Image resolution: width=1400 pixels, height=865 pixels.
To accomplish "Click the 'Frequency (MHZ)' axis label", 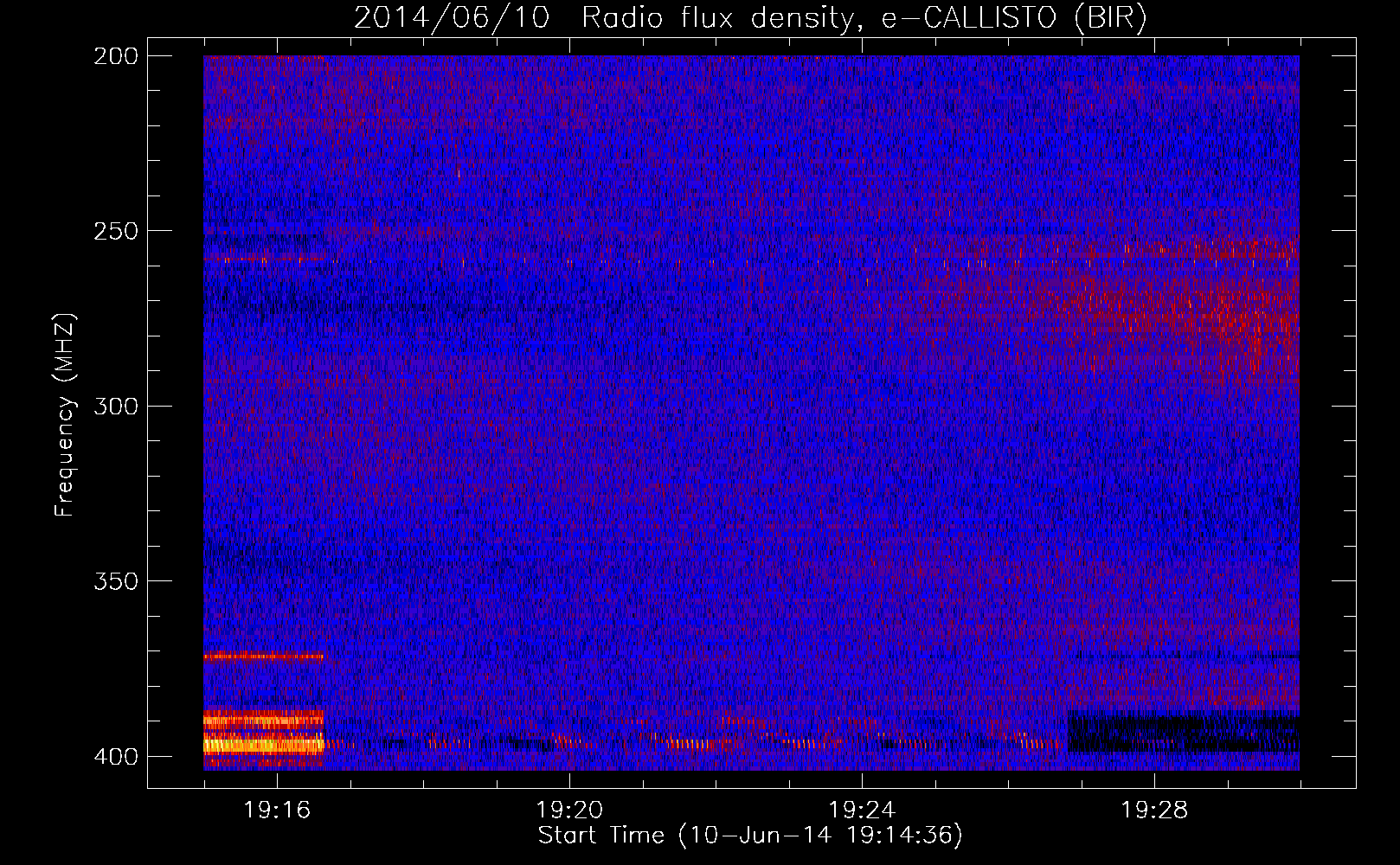I will tap(65, 415).
